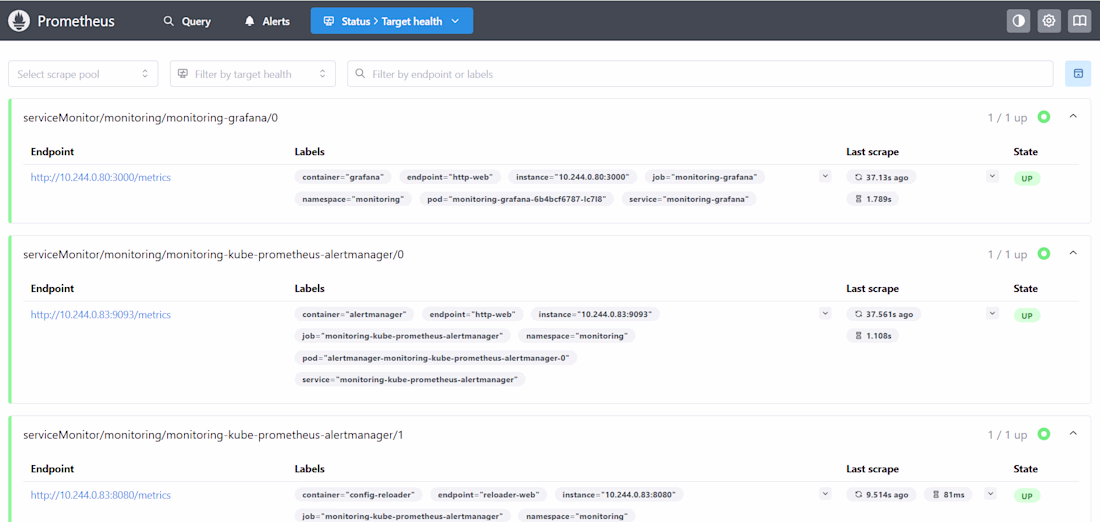Click the collapse all pools icon button

[1078, 74]
